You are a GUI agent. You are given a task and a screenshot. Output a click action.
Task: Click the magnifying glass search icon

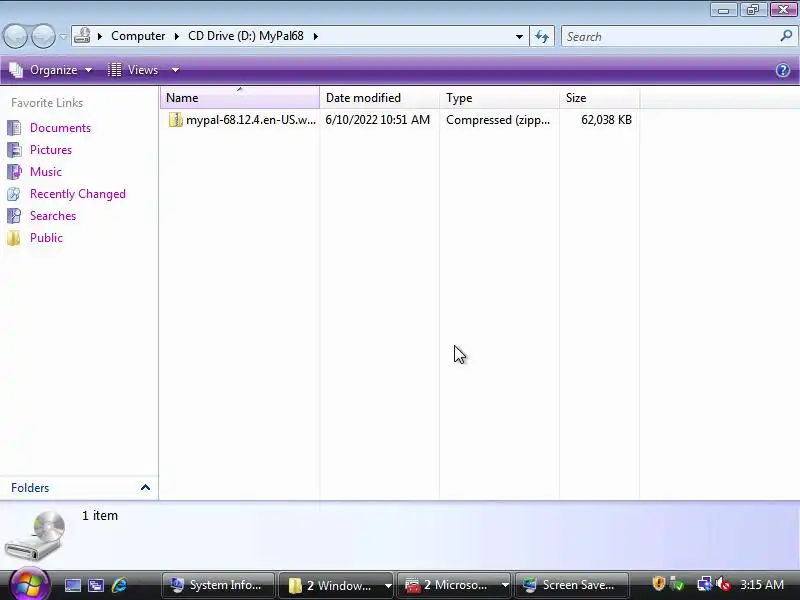(786, 36)
